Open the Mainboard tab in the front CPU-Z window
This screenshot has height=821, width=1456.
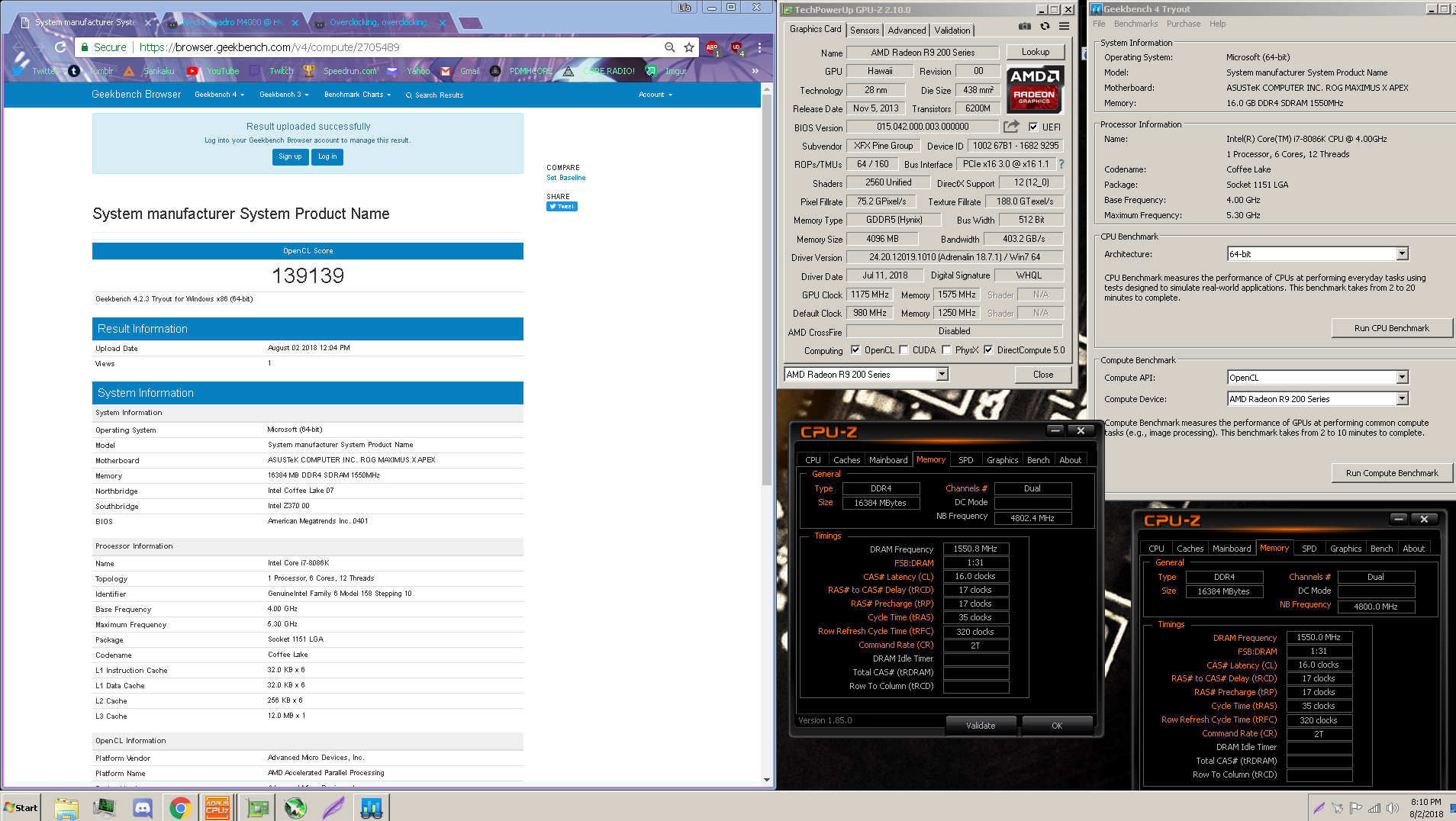(x=888, y=460)
